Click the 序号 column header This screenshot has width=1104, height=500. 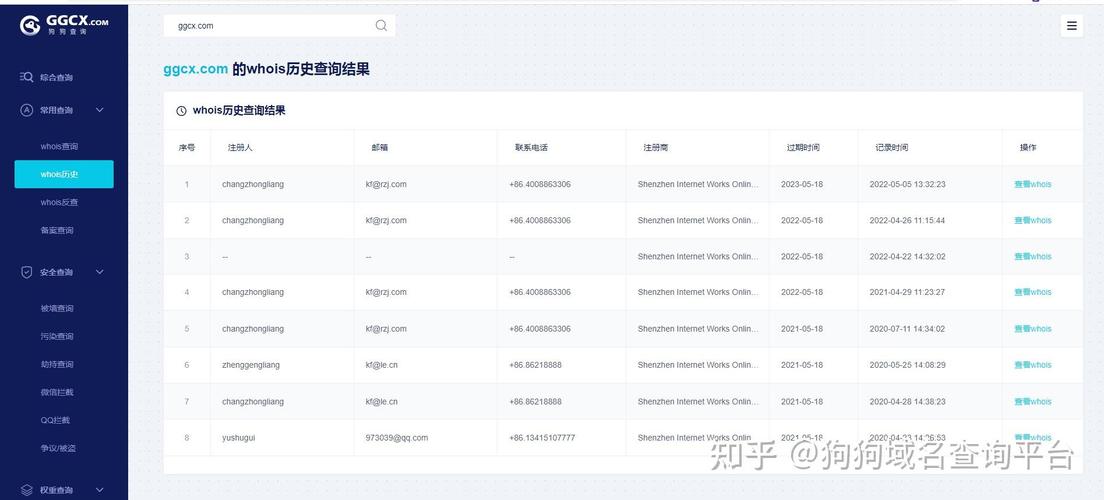point(187,148)
